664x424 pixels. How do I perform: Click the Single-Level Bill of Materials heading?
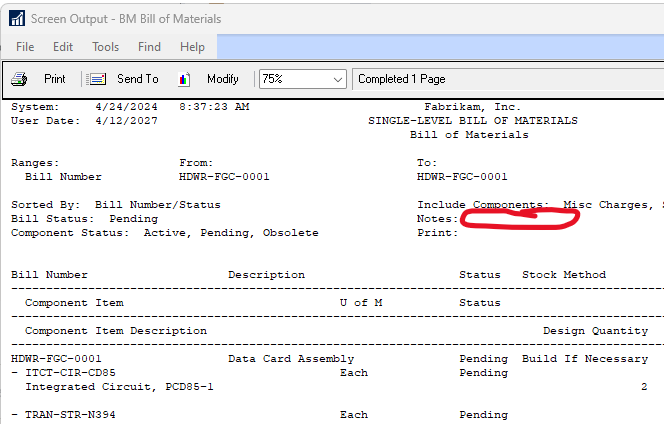[472, 121]
